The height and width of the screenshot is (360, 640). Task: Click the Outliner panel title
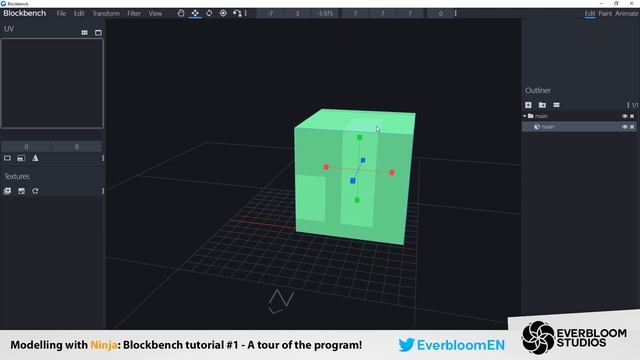tap(538, 90)
